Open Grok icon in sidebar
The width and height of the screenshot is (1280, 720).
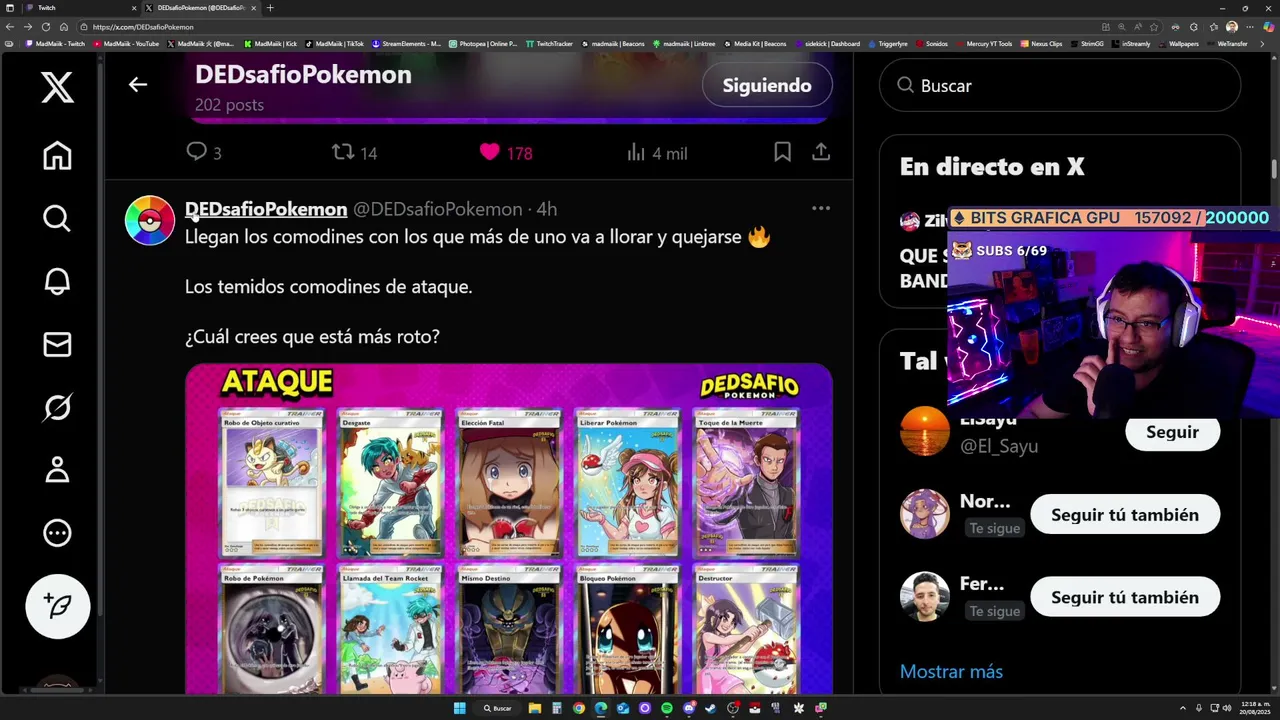click(x=57, y=407)
